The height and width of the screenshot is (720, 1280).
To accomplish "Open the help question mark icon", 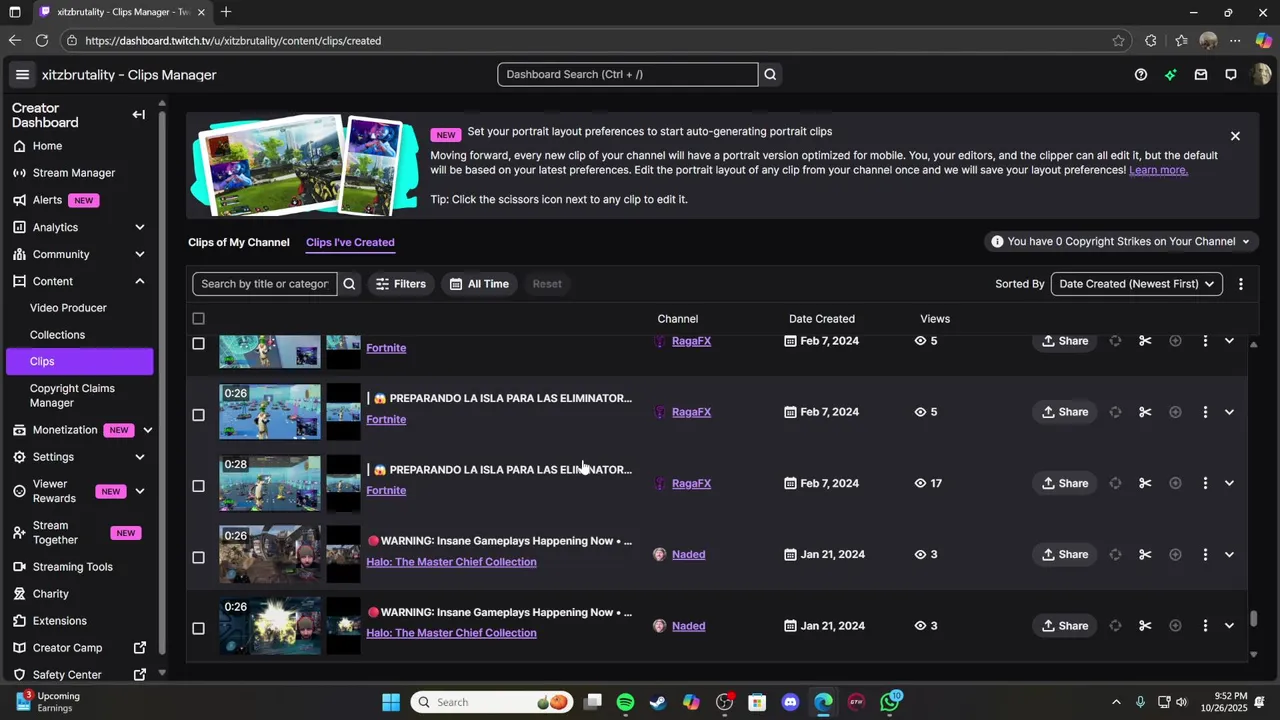I will click(x=1141, y=75).
